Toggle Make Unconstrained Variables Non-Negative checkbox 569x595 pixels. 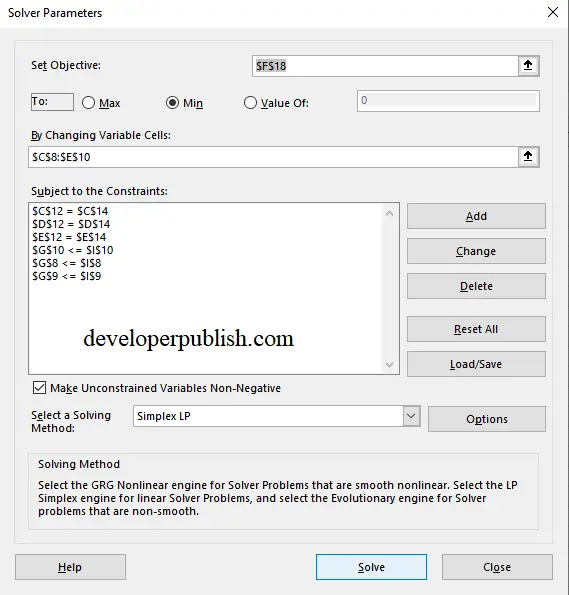(x=39, y=388)
